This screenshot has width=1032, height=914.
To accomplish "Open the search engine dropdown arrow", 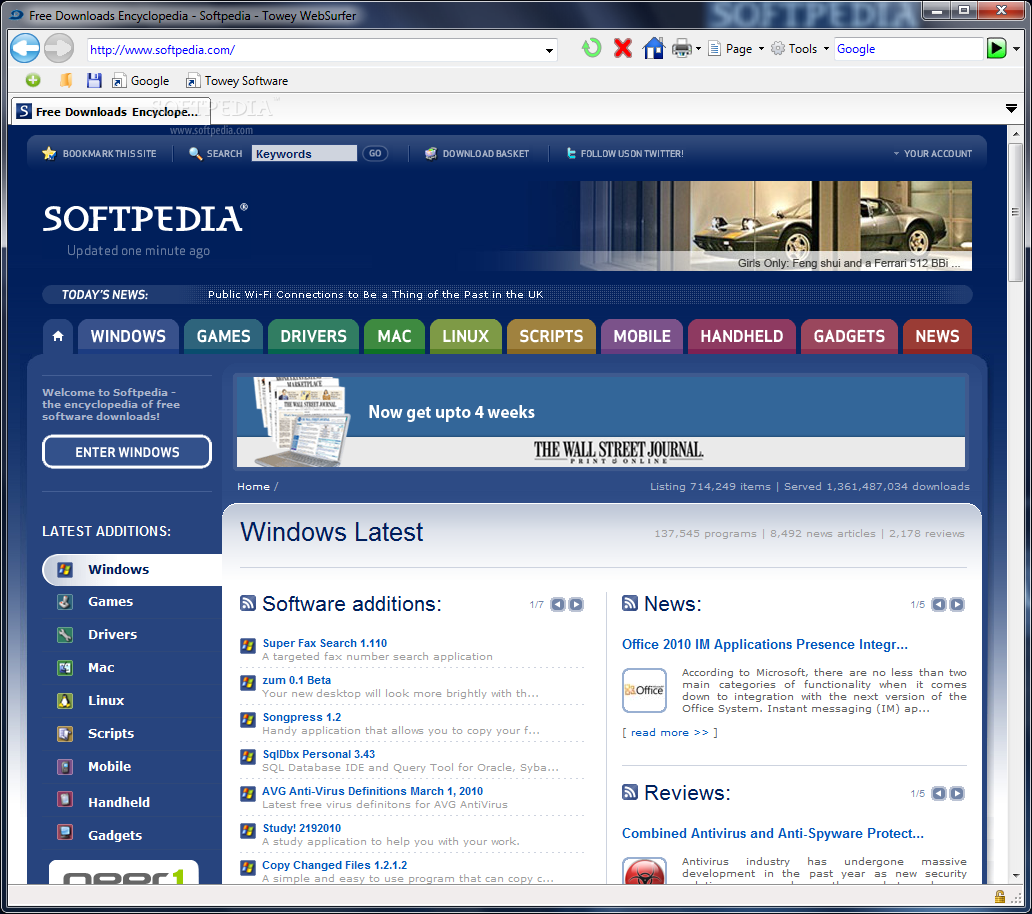I will pyautogui.click(x=1016, y=49).
